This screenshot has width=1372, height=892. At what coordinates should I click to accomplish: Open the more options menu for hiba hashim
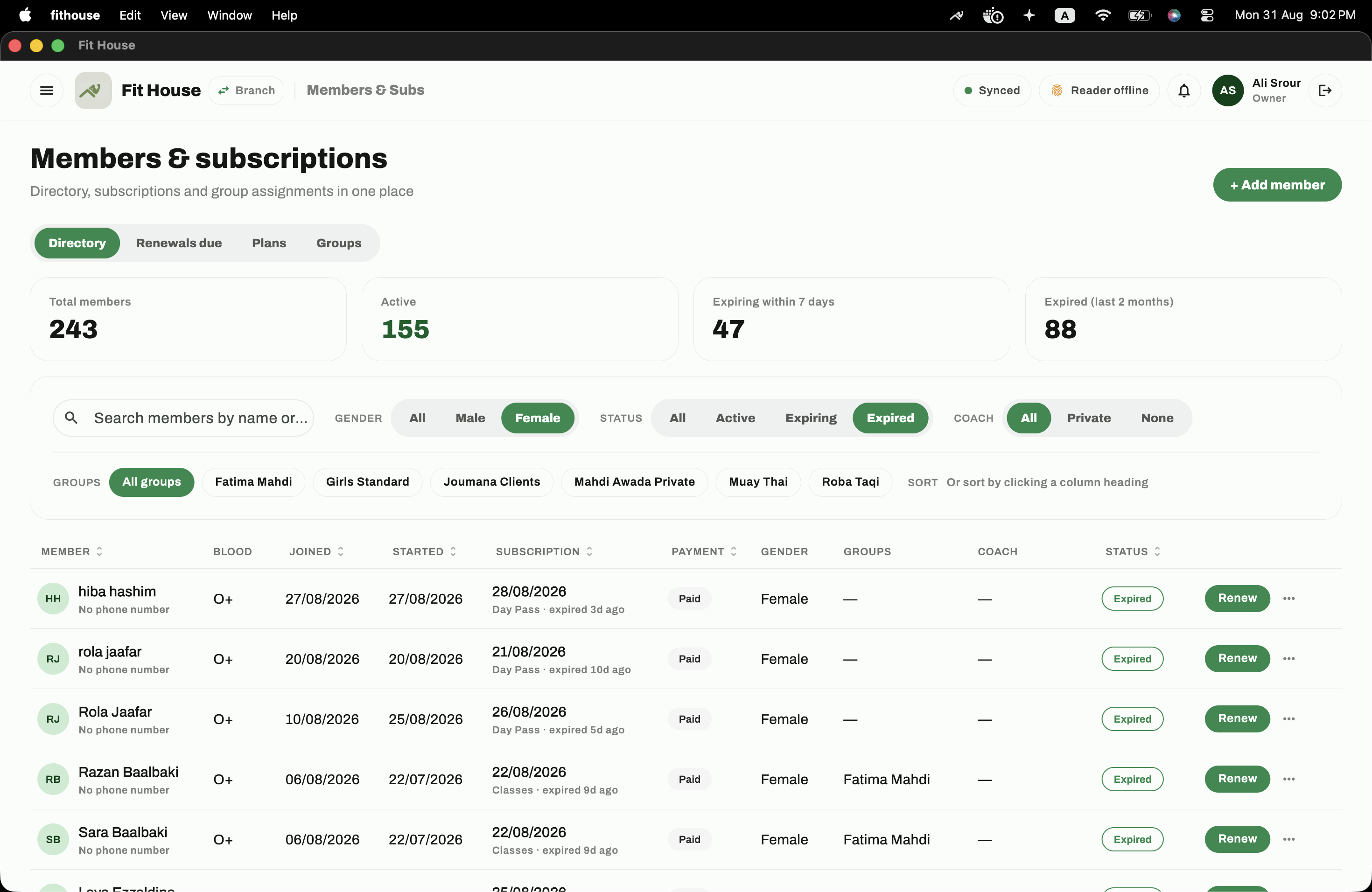click(x=1289, y=599)
